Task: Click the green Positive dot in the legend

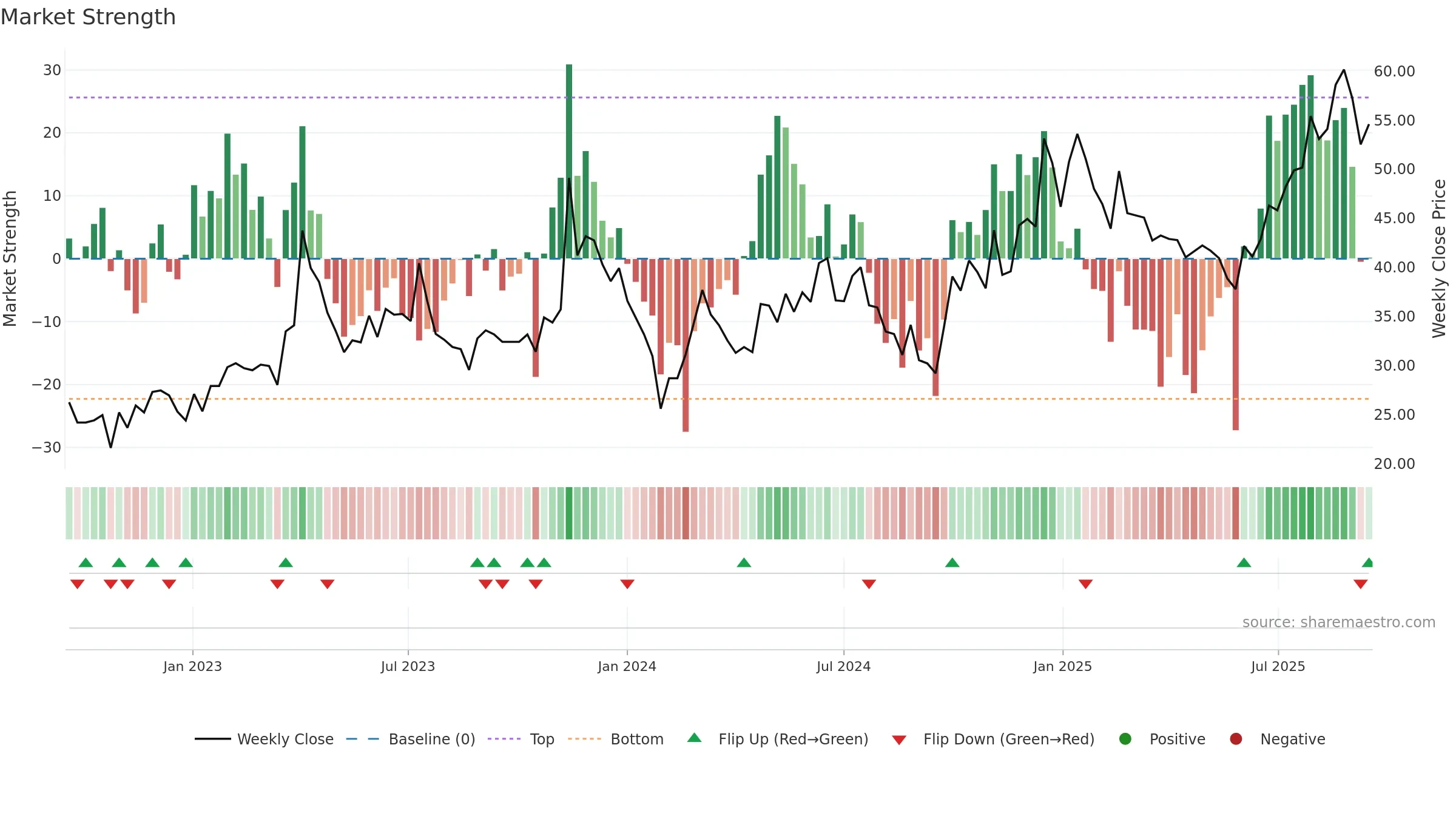Action: (1125, 739)
